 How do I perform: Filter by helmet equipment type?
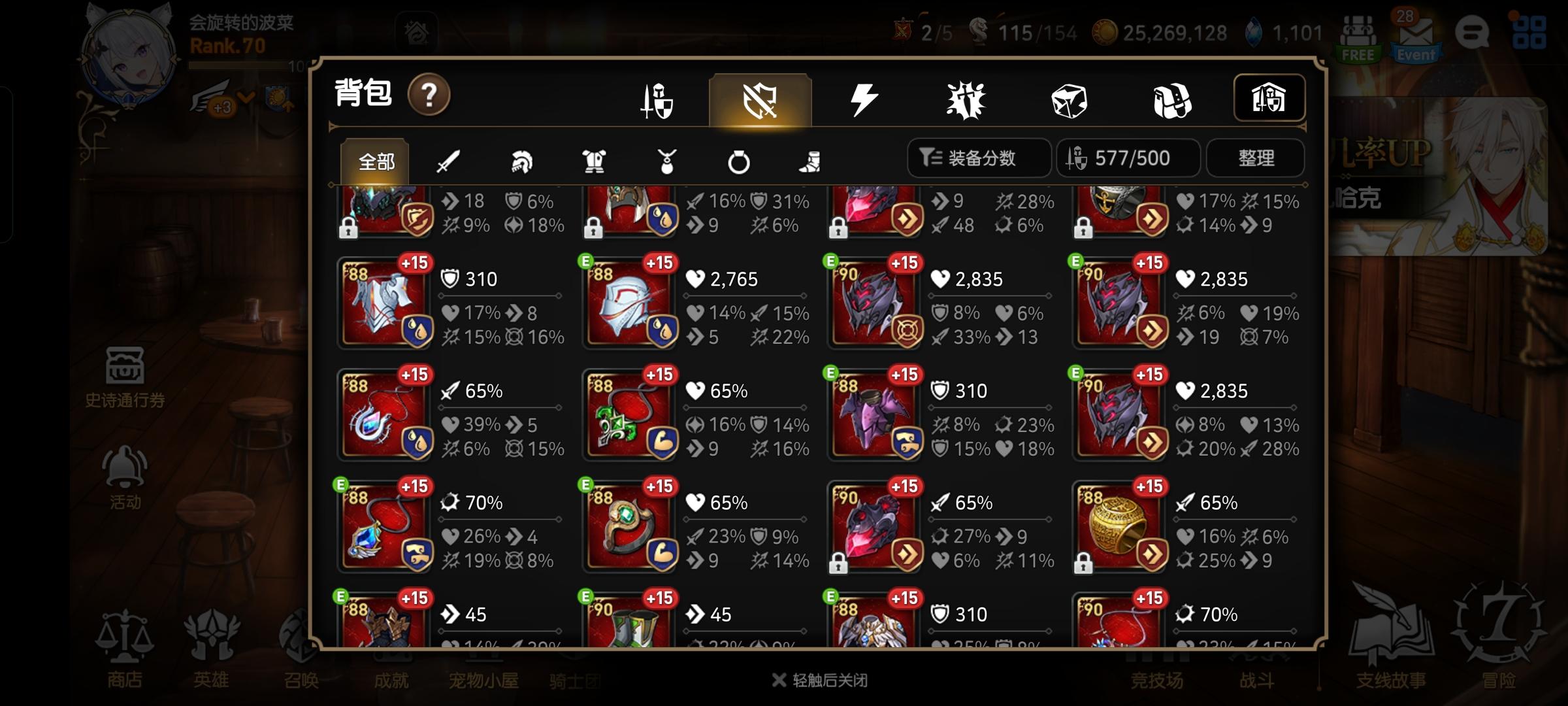click(x=521, y=161)
